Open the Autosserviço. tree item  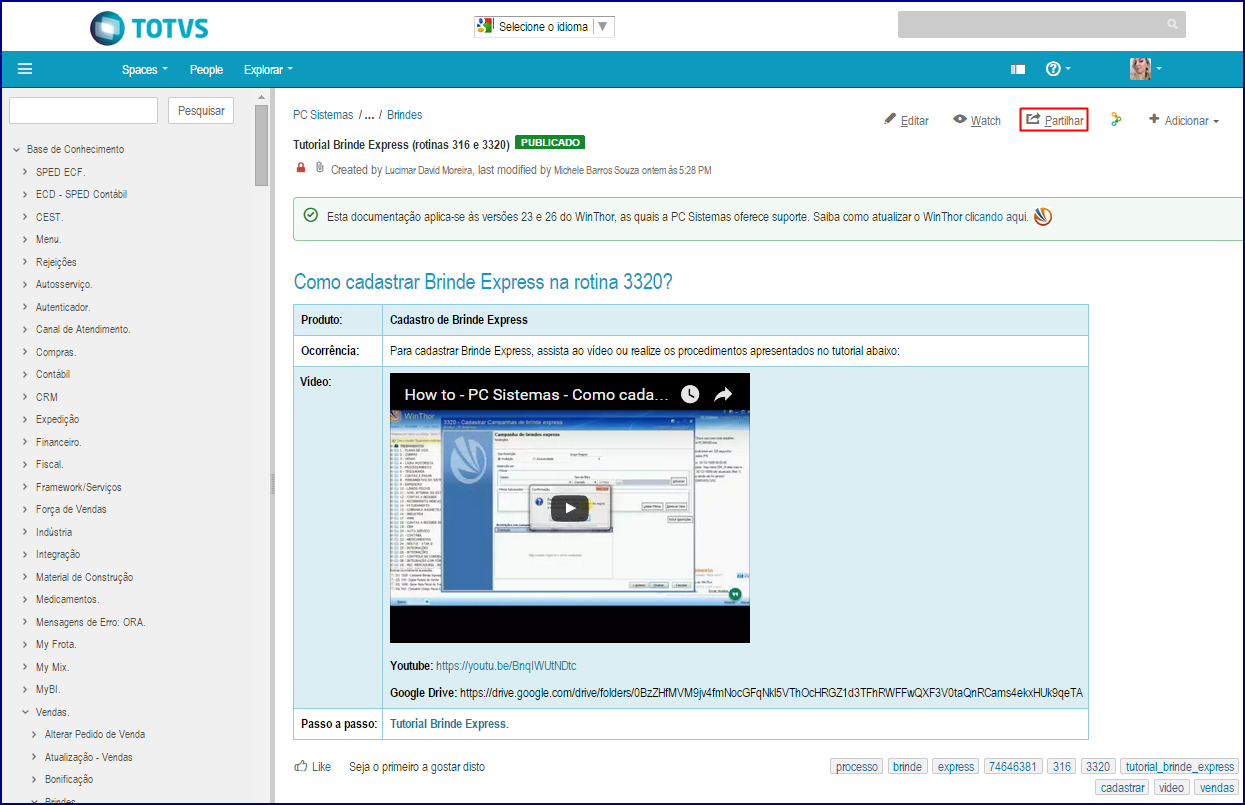click(64, 284)
